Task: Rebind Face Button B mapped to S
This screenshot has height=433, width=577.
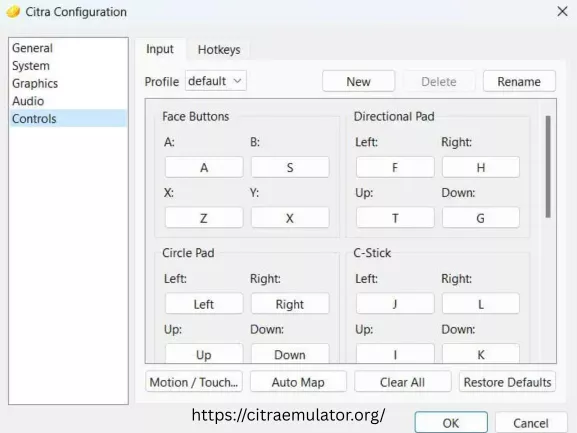Action: click(x=290, y=168)
